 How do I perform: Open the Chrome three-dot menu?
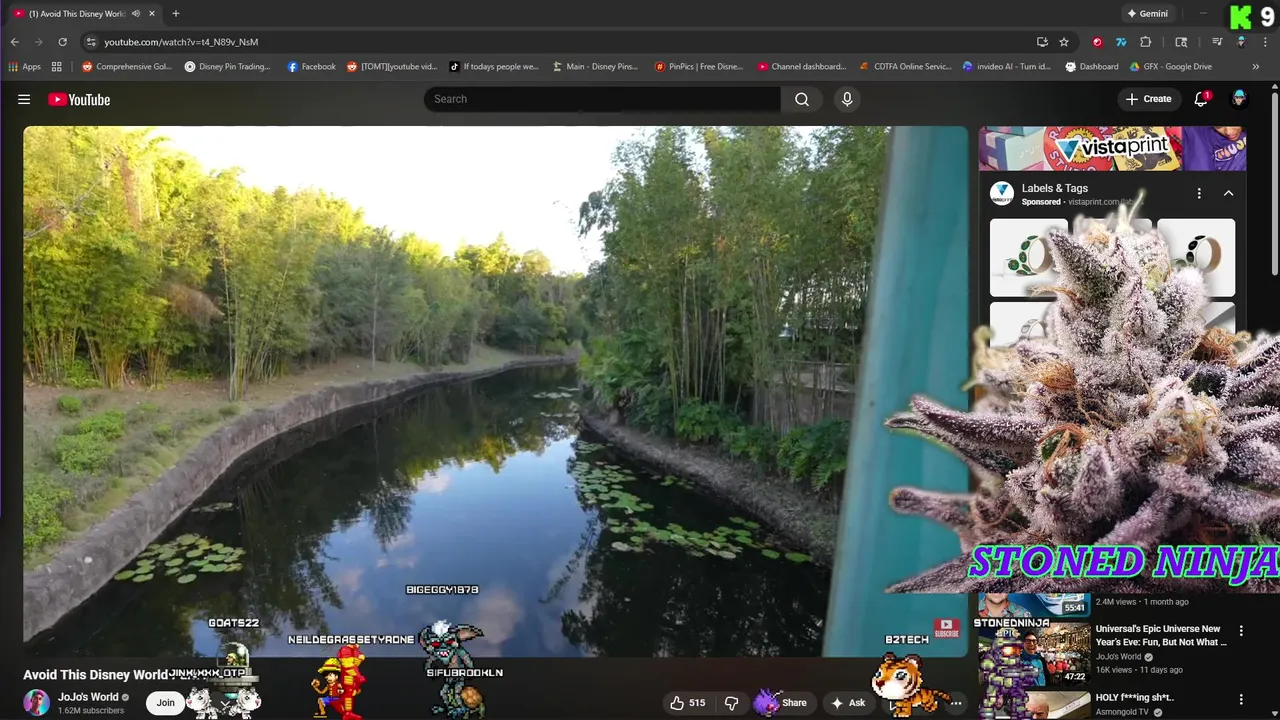(x=1264, y=42)
